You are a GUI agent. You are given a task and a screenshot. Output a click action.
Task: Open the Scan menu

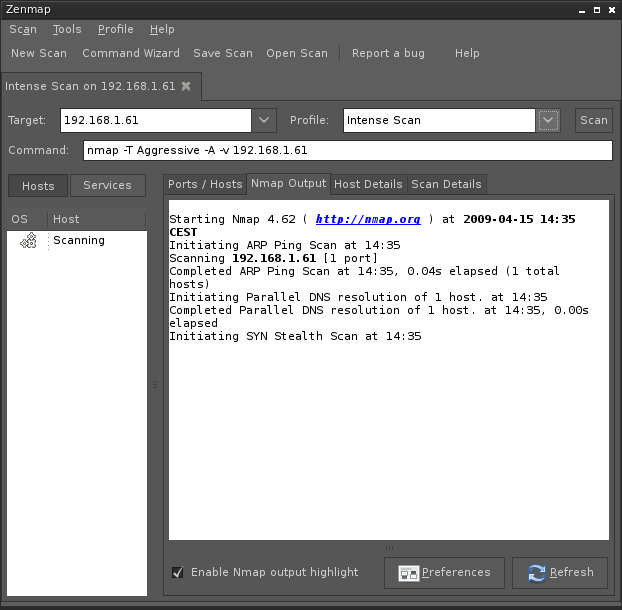pyautogui.click(x=23, y=29)
